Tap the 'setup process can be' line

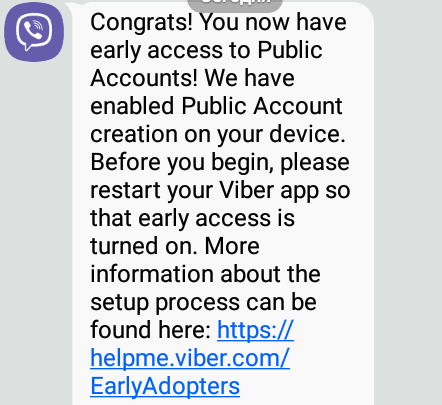pyautogui.click(x=203, y=303)
